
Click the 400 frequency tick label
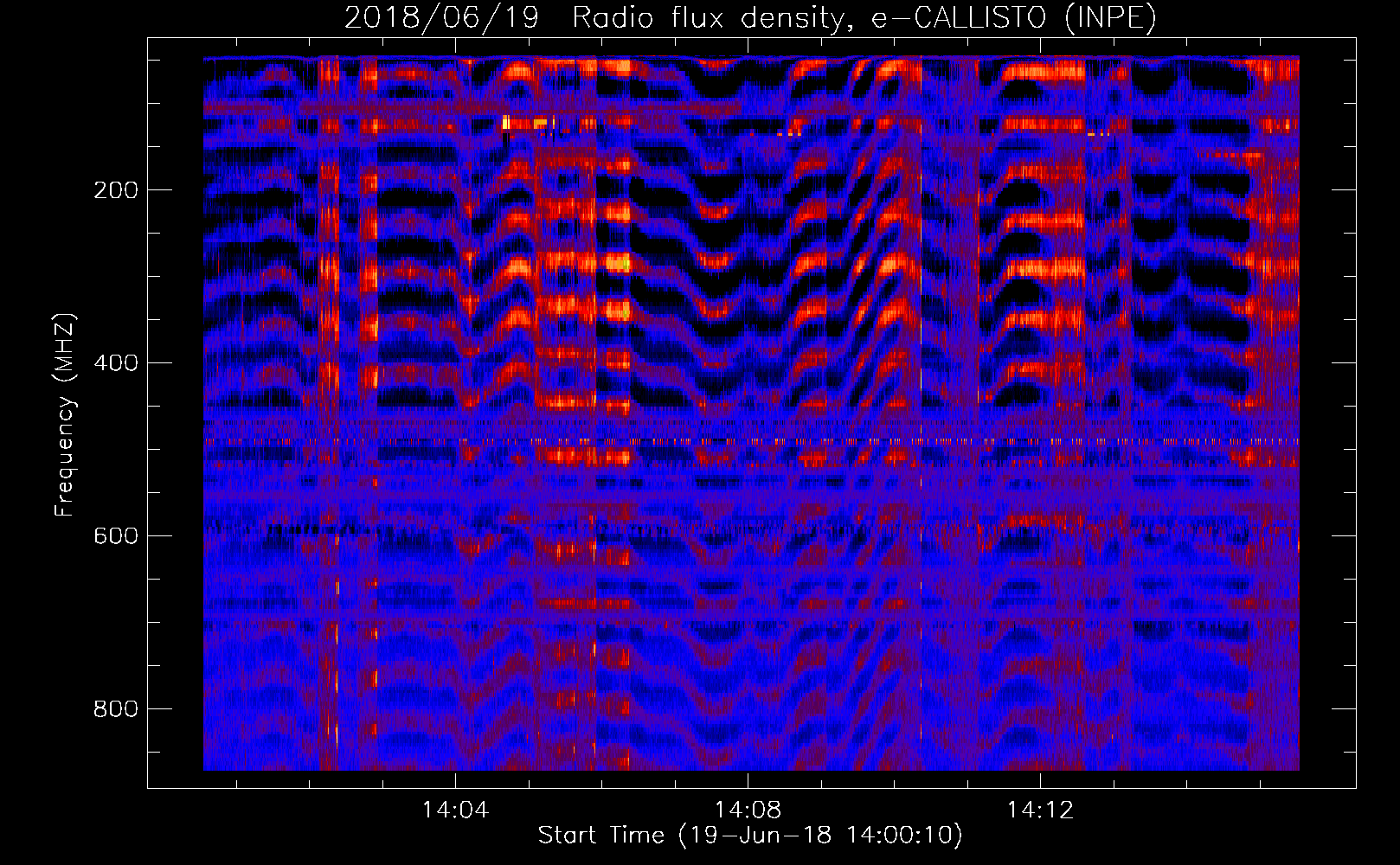pyautogui.click(x=116, y=363)
